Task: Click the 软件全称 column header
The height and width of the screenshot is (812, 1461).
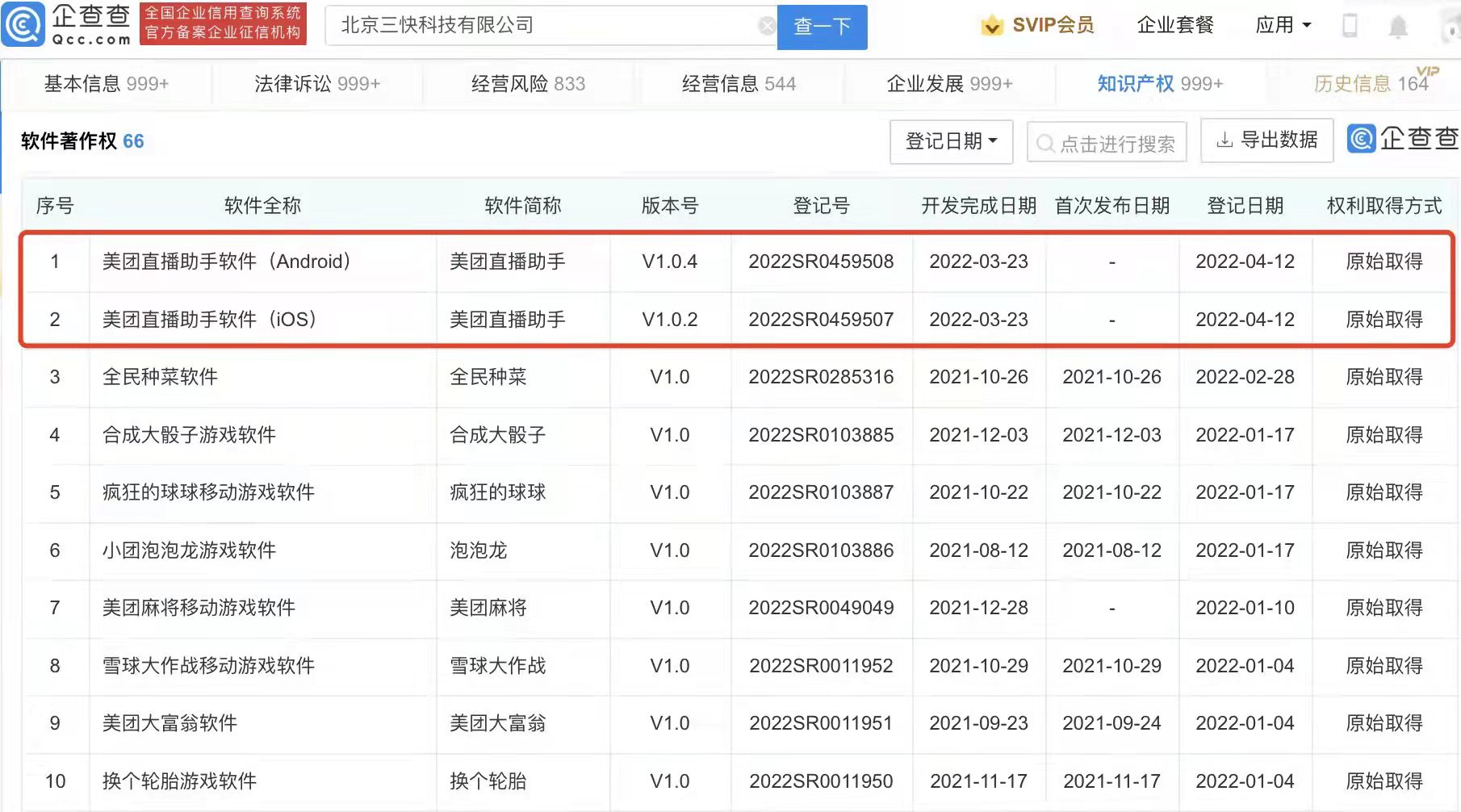Action: point(262,206)
